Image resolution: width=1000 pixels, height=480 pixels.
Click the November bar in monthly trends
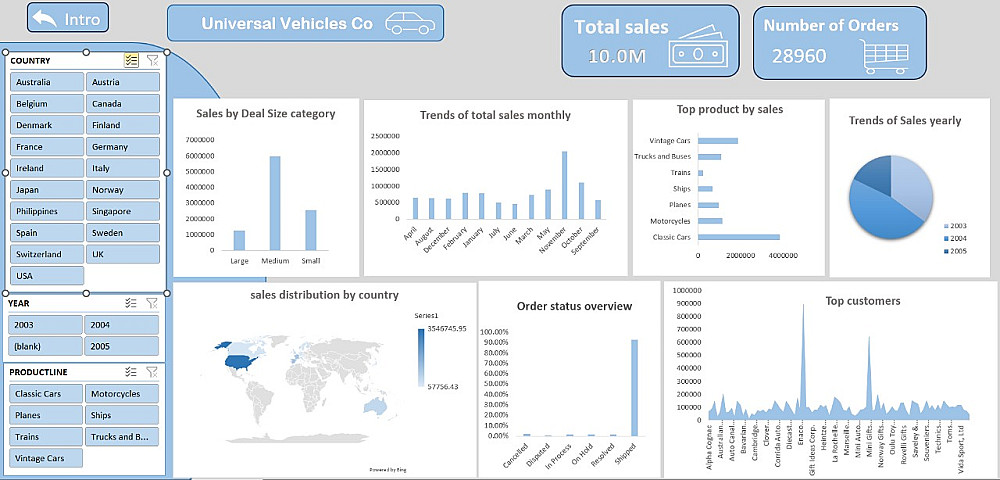564,185
